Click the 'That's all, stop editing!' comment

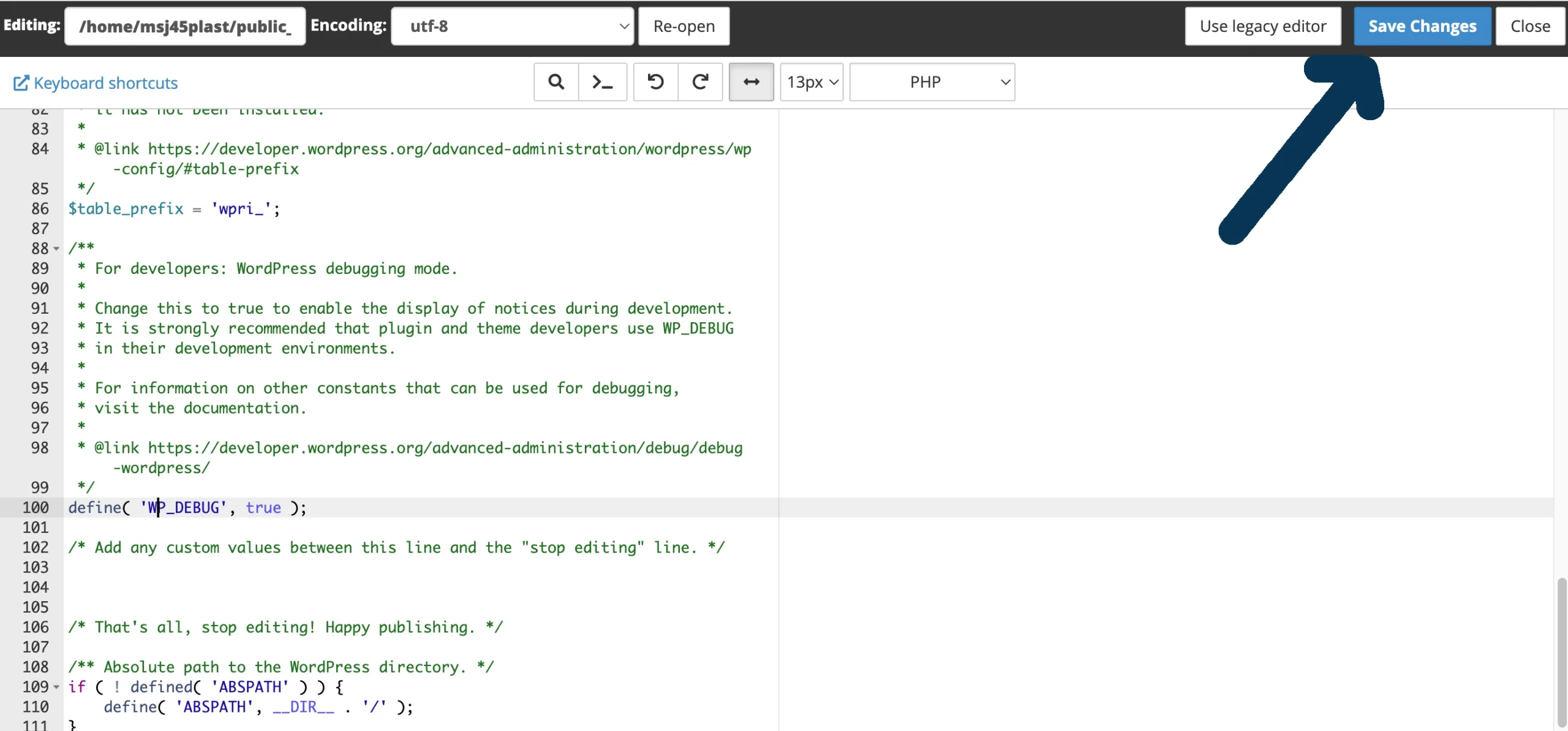point(285,627)
